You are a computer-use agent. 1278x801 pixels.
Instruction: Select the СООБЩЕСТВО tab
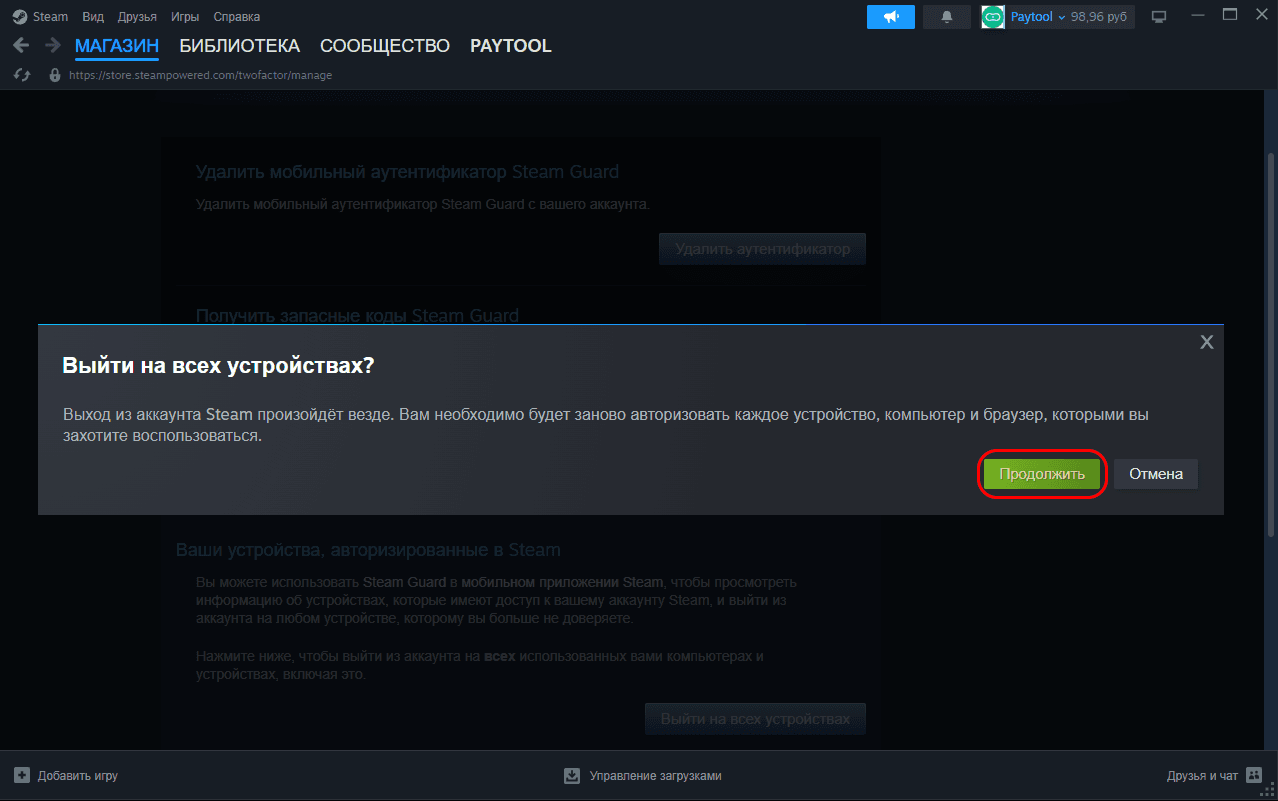(x=385, y=46)
